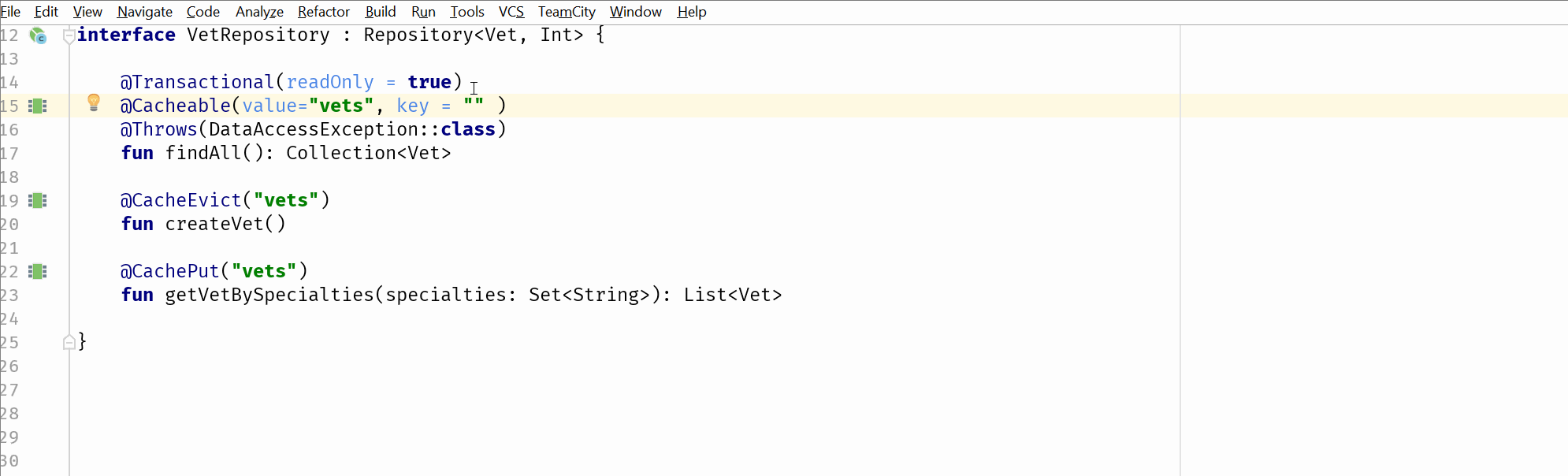Open the Analyze menu
Screen dimensions: 1568x476
pyautogui.click(x=259, y=12)
